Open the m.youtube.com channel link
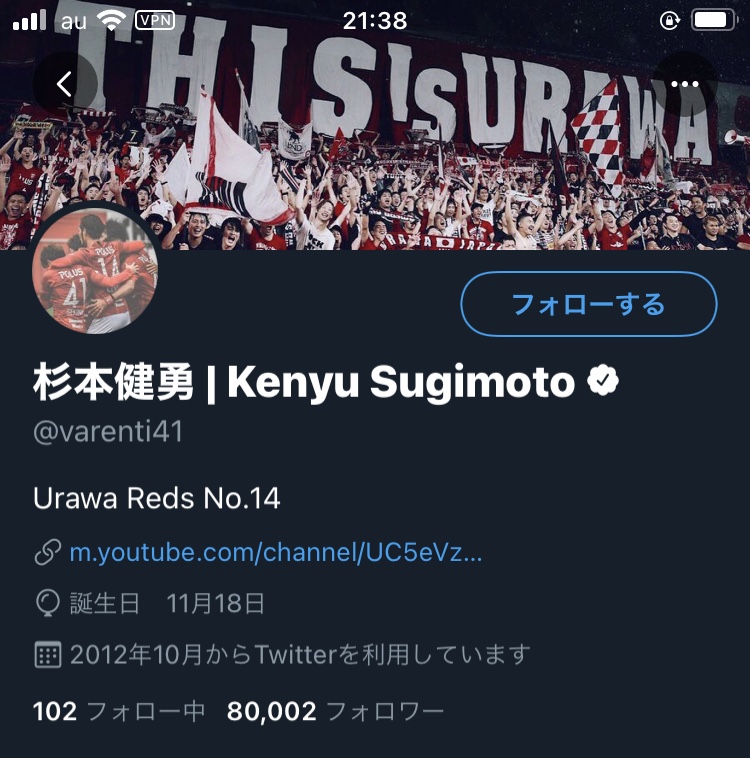The image size is (750, 758). pyautogui.click(x=276, y=552)
